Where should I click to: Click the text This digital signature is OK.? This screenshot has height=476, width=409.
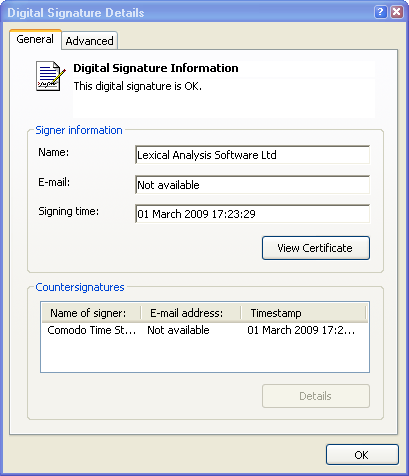138,86
